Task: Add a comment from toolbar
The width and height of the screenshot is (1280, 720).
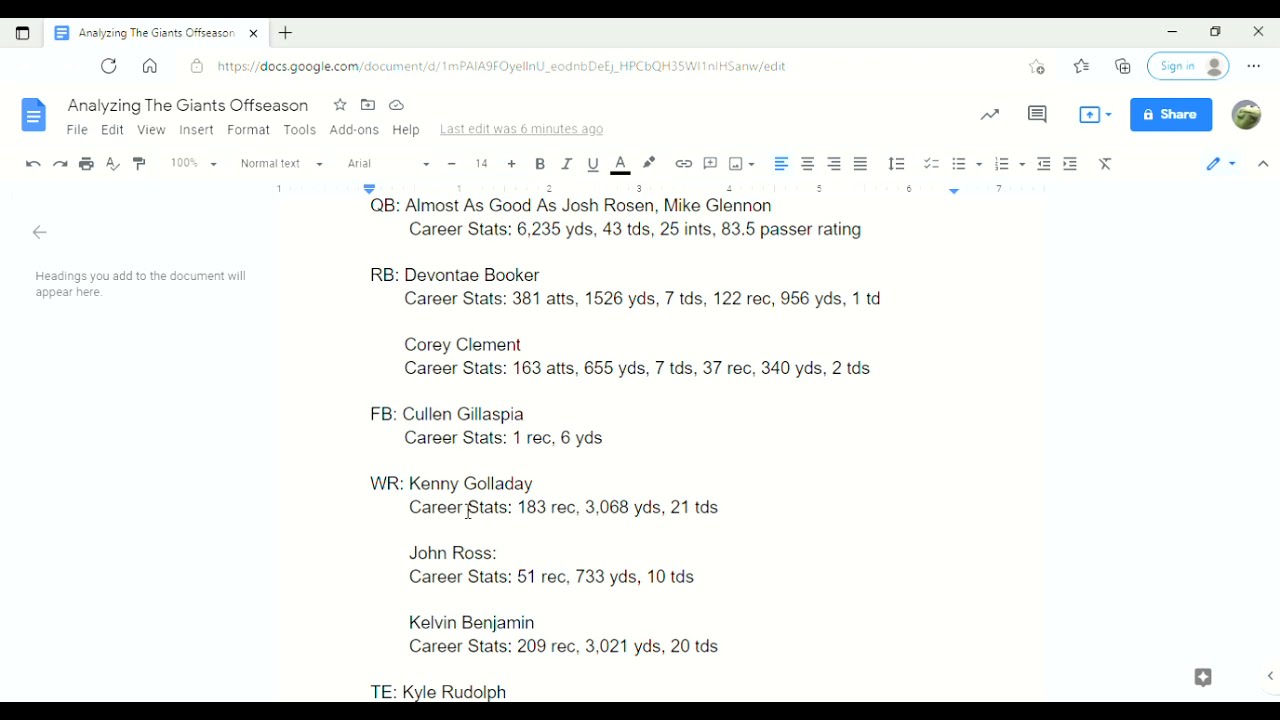Action: point(711,164)
